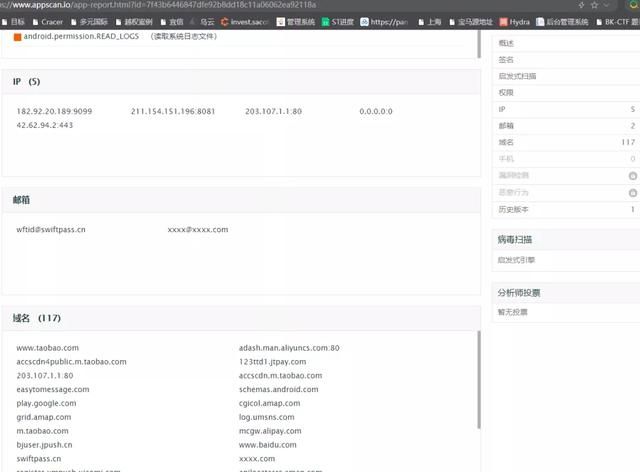Click play.google.com in the domain list
The height and width of the screenshot is (472, 640).
(x=46, y=403)
